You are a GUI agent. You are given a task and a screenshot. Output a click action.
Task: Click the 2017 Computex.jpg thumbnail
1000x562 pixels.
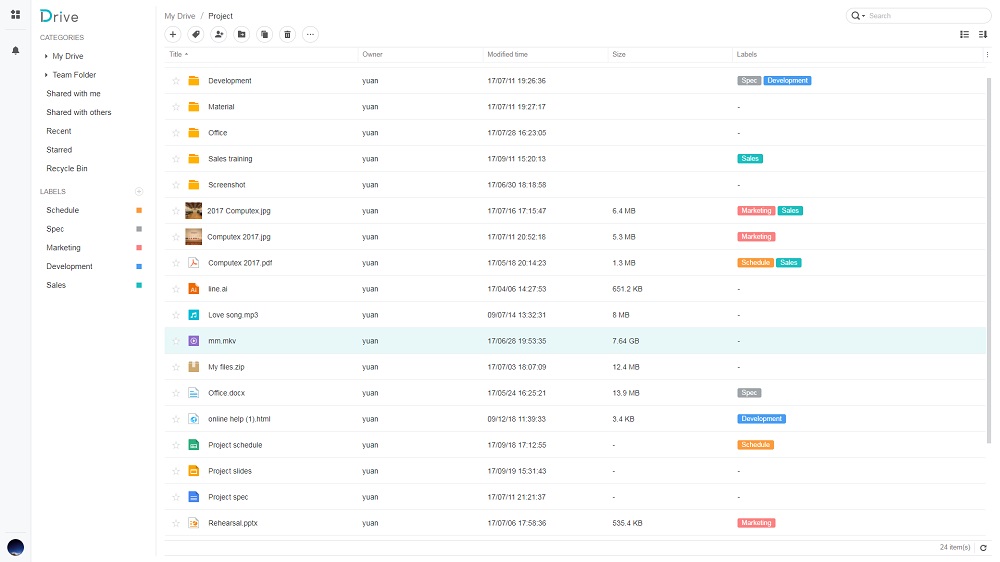pos(194,211)
